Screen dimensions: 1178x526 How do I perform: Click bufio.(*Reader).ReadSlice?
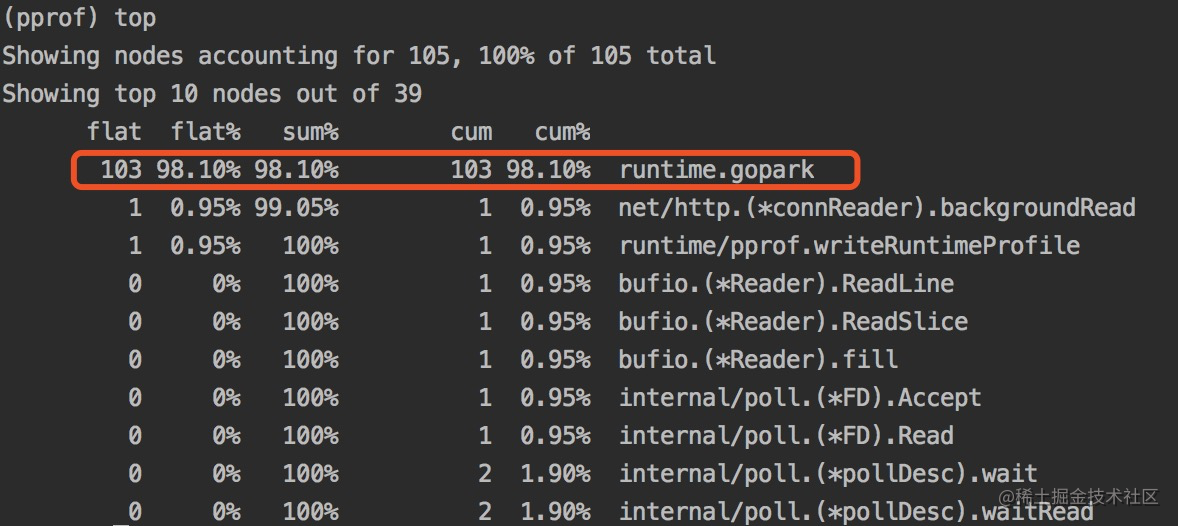point(793,322)
